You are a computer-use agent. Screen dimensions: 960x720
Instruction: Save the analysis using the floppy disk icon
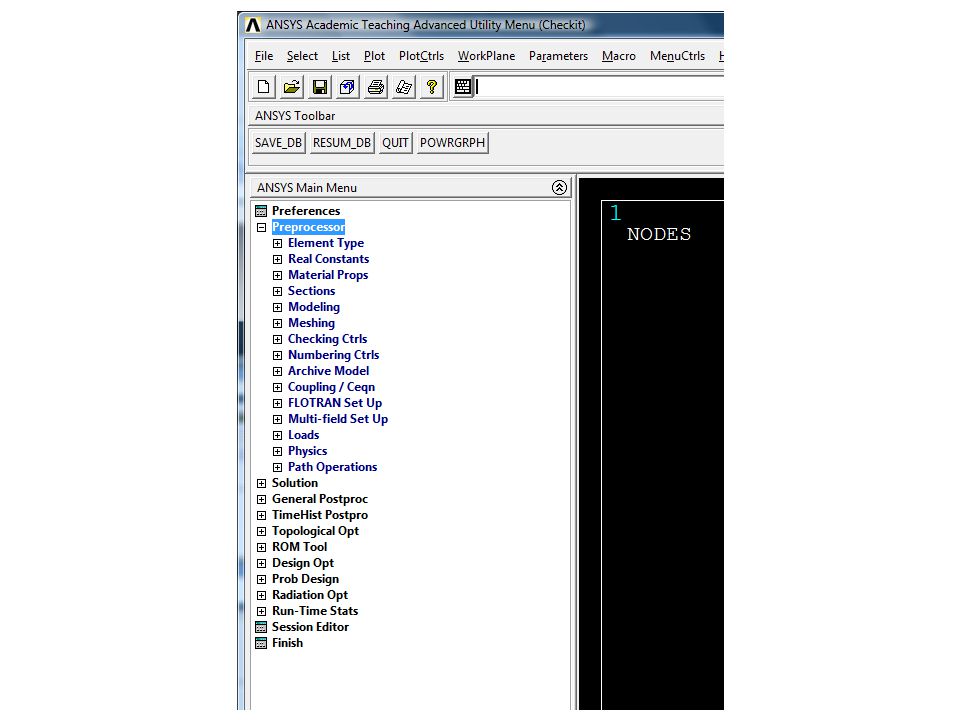point(320,87)
